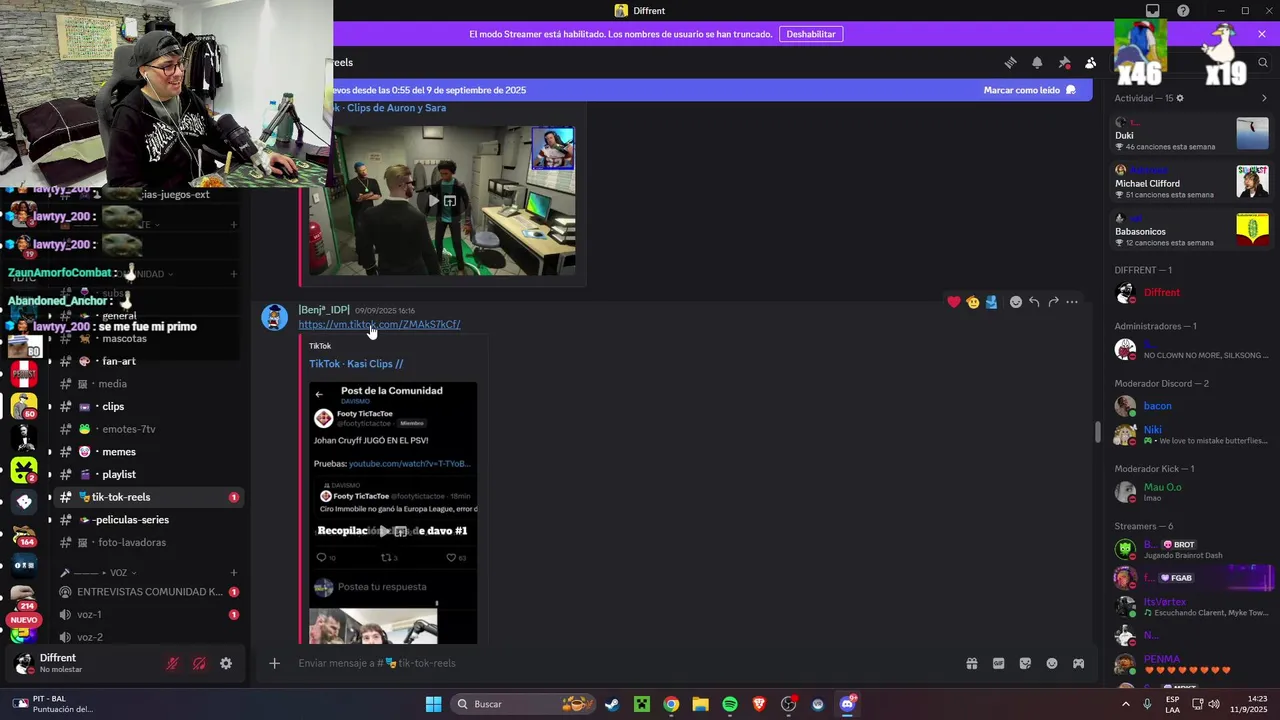This screenshot has height=720, width=1280.
Task: Open the sticker picker
Action: (1025, 663)
